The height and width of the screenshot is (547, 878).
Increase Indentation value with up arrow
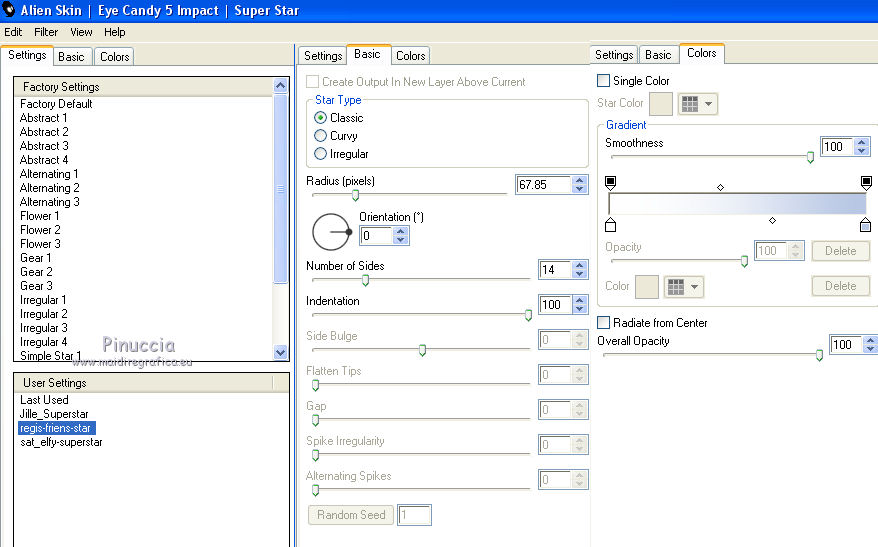580,300
